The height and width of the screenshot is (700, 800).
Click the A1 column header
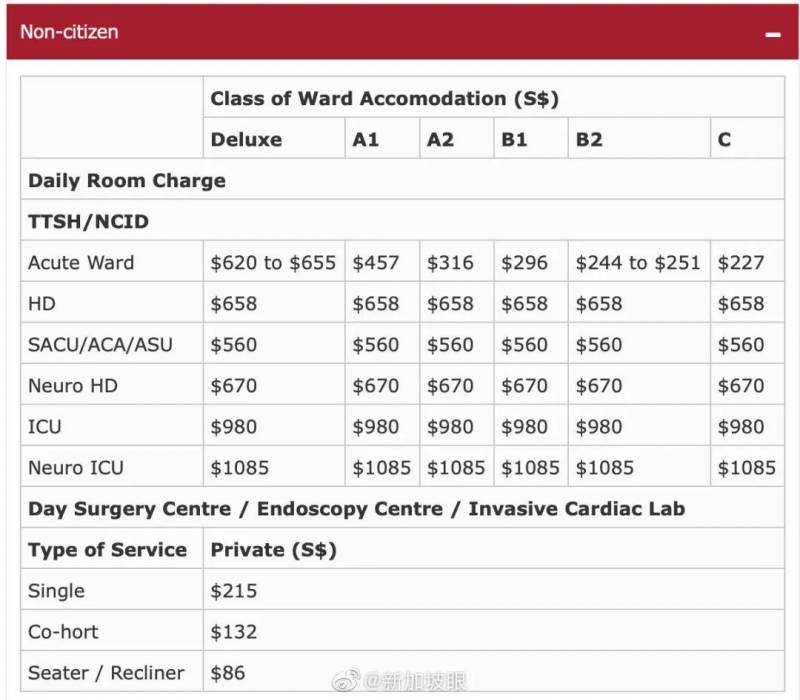(366, 139)
